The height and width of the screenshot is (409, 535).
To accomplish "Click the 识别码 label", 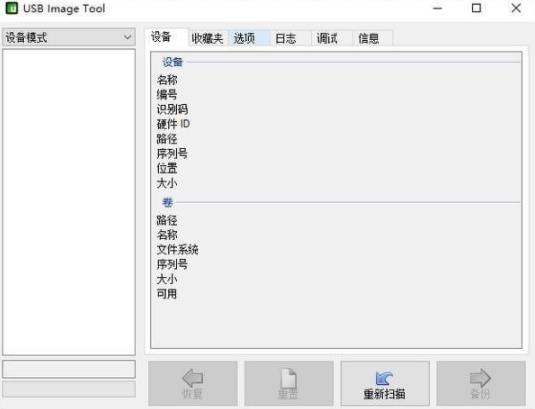I will (172, 109).
